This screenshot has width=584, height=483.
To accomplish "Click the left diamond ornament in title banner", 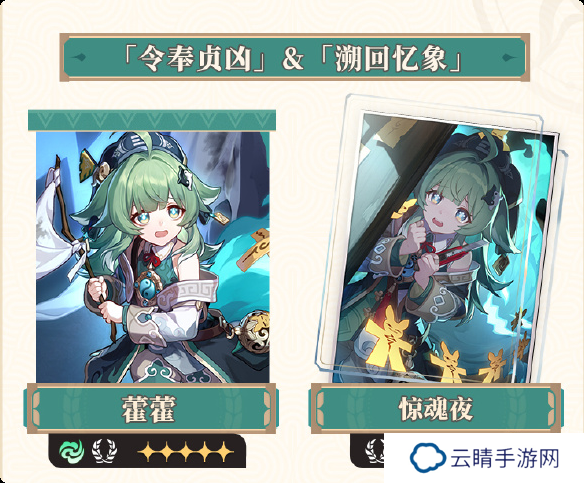I will click(x=79, y=57).
